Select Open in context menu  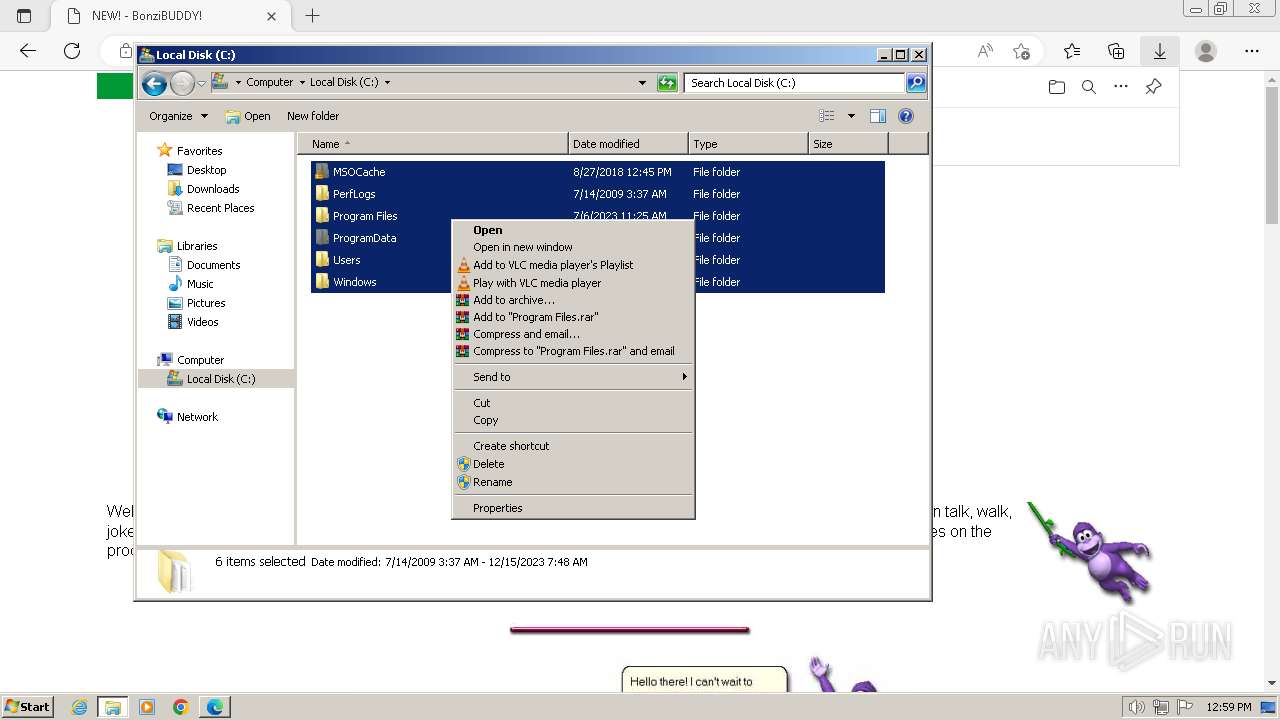click(573, 230)
